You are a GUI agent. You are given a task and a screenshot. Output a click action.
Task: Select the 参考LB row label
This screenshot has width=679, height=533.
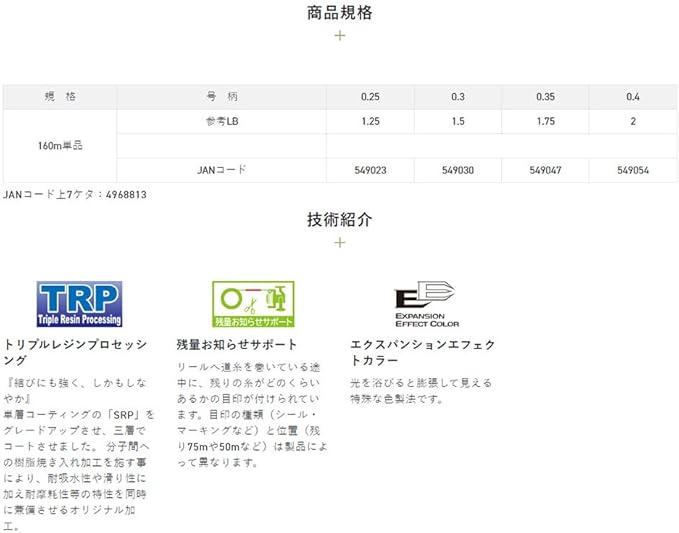click(221, 121)
